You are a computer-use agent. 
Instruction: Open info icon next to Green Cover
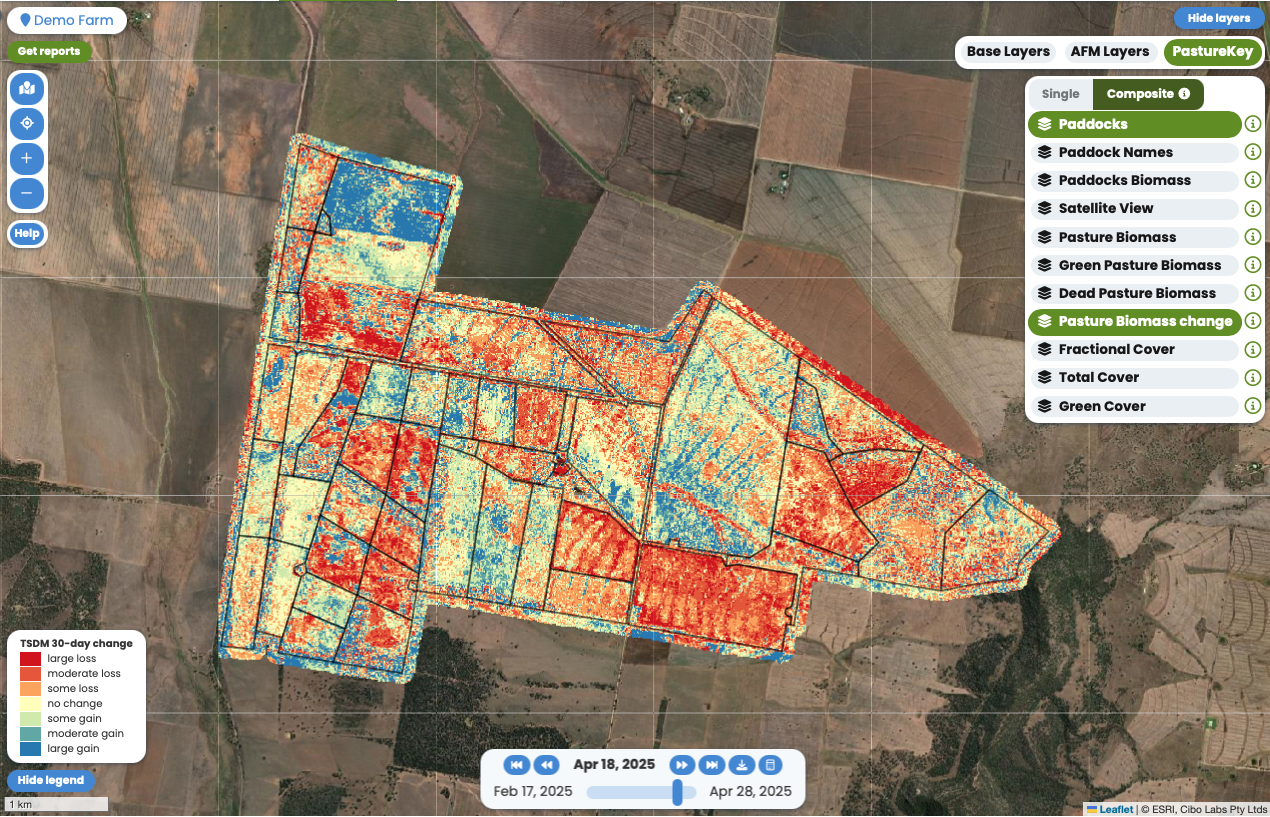(1252, 406)
